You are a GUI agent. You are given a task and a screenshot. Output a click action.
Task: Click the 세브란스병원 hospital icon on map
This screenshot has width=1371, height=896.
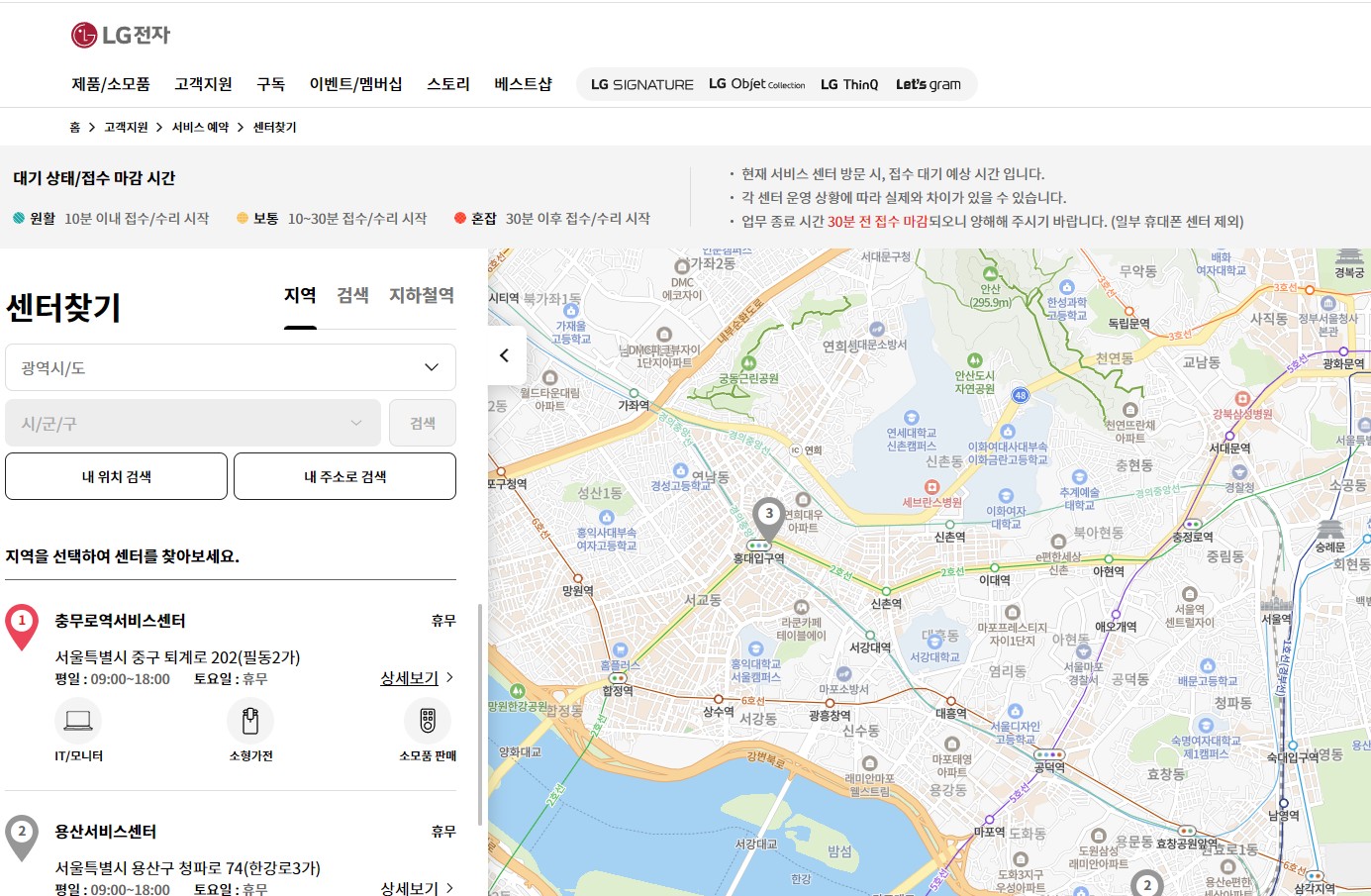[931, 487]
